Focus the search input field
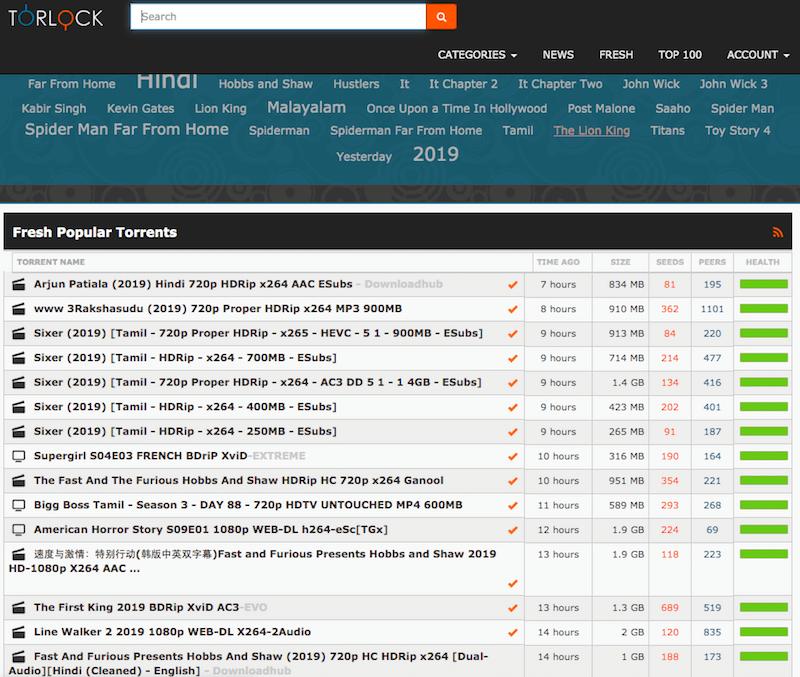 pos(277,17)
